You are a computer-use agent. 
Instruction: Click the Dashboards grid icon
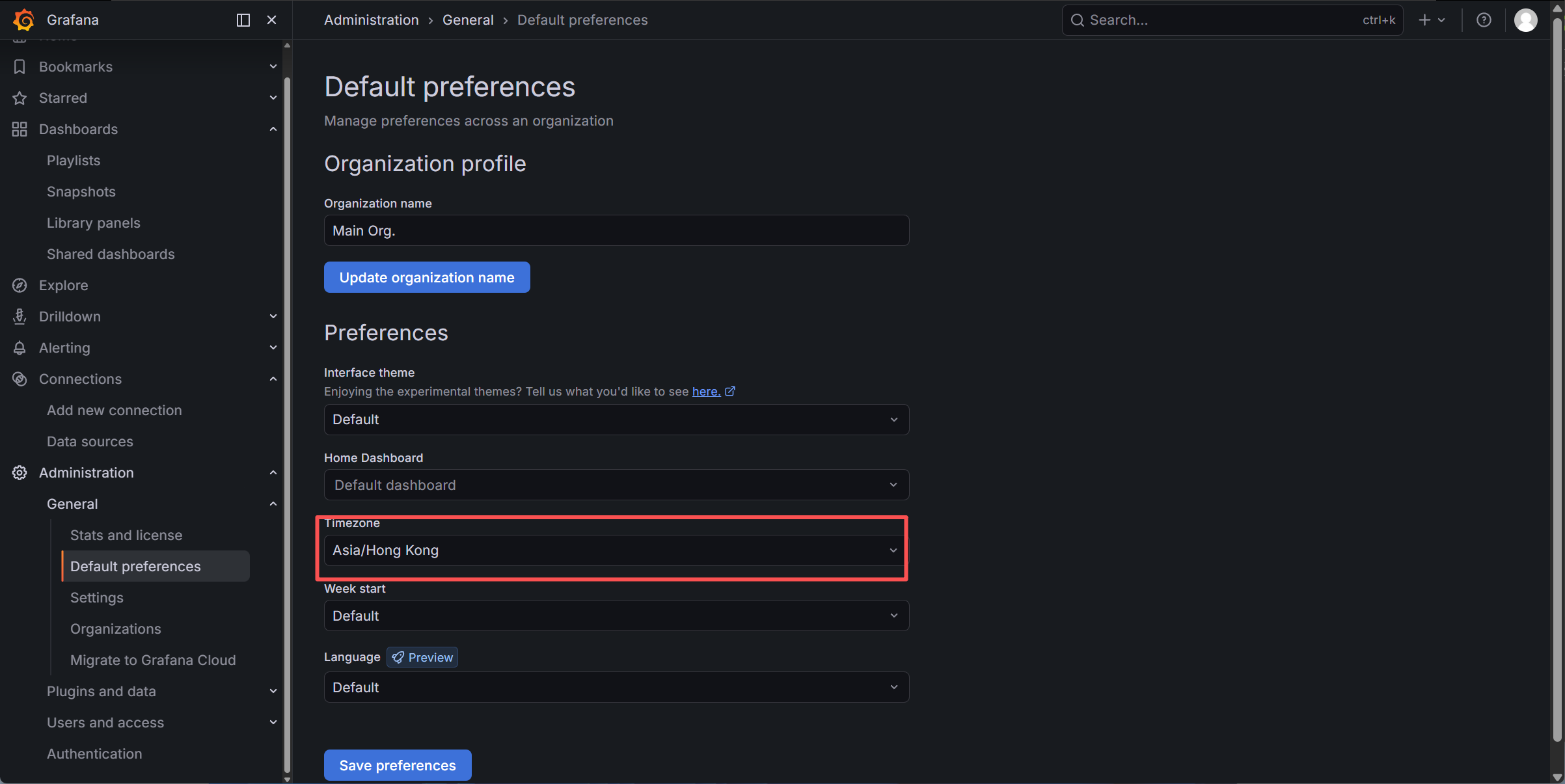point(20,129)
